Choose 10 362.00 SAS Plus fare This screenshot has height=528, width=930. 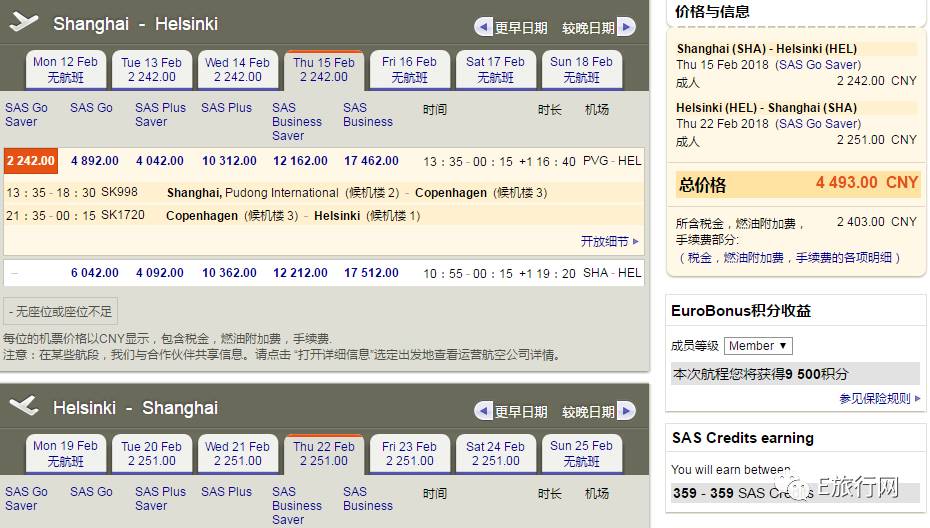pyautogui.click(x=230, y=273)
